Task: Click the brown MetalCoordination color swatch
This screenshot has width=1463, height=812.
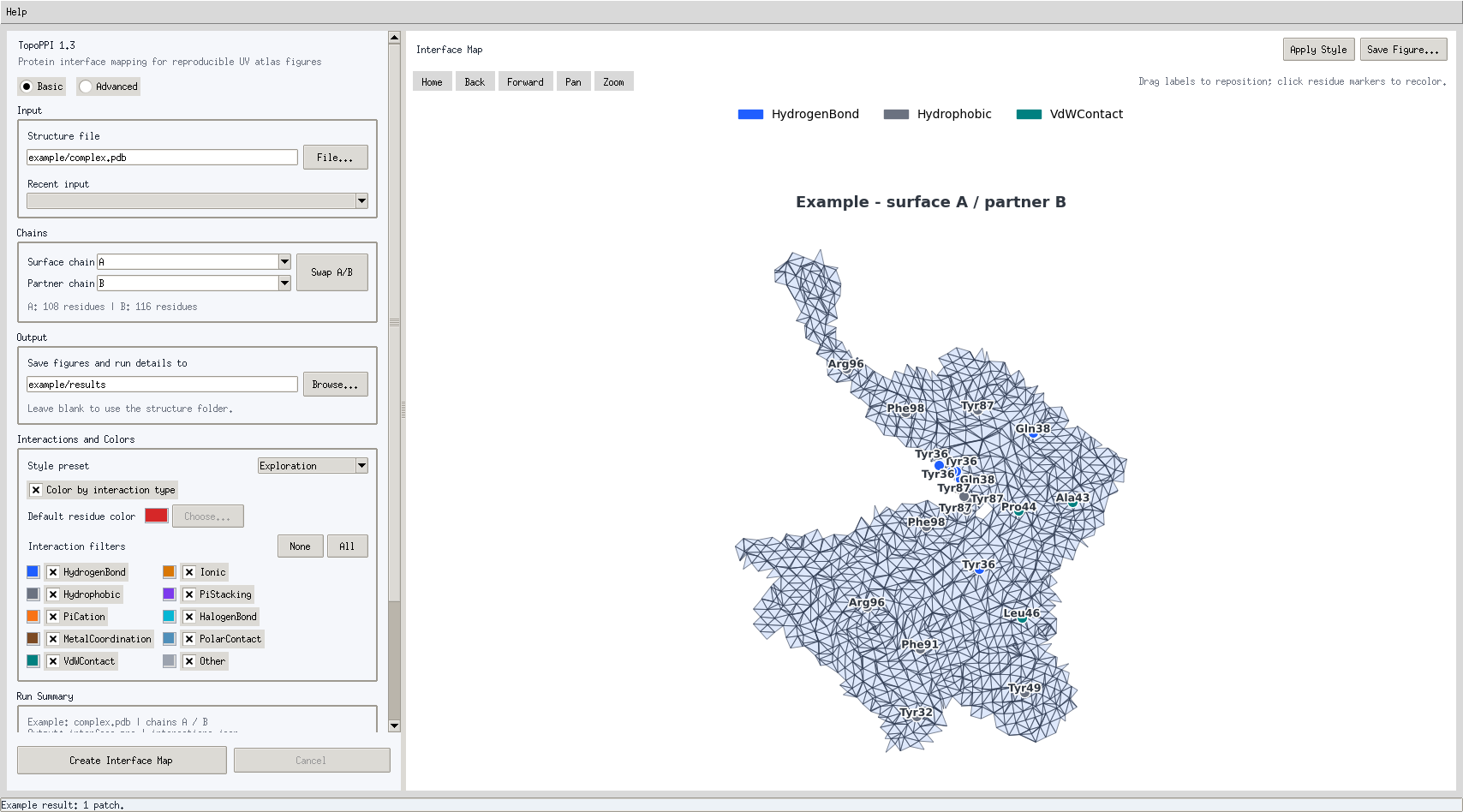Action: [x=33, y=639]
